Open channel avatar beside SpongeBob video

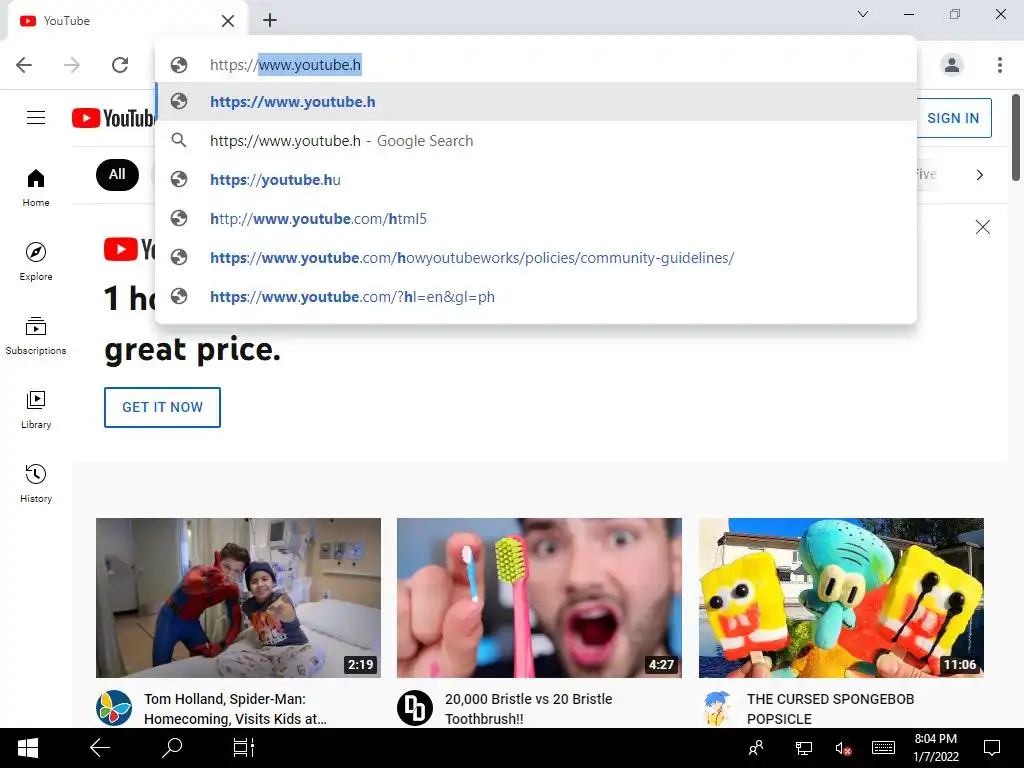(x=716, y=708)
